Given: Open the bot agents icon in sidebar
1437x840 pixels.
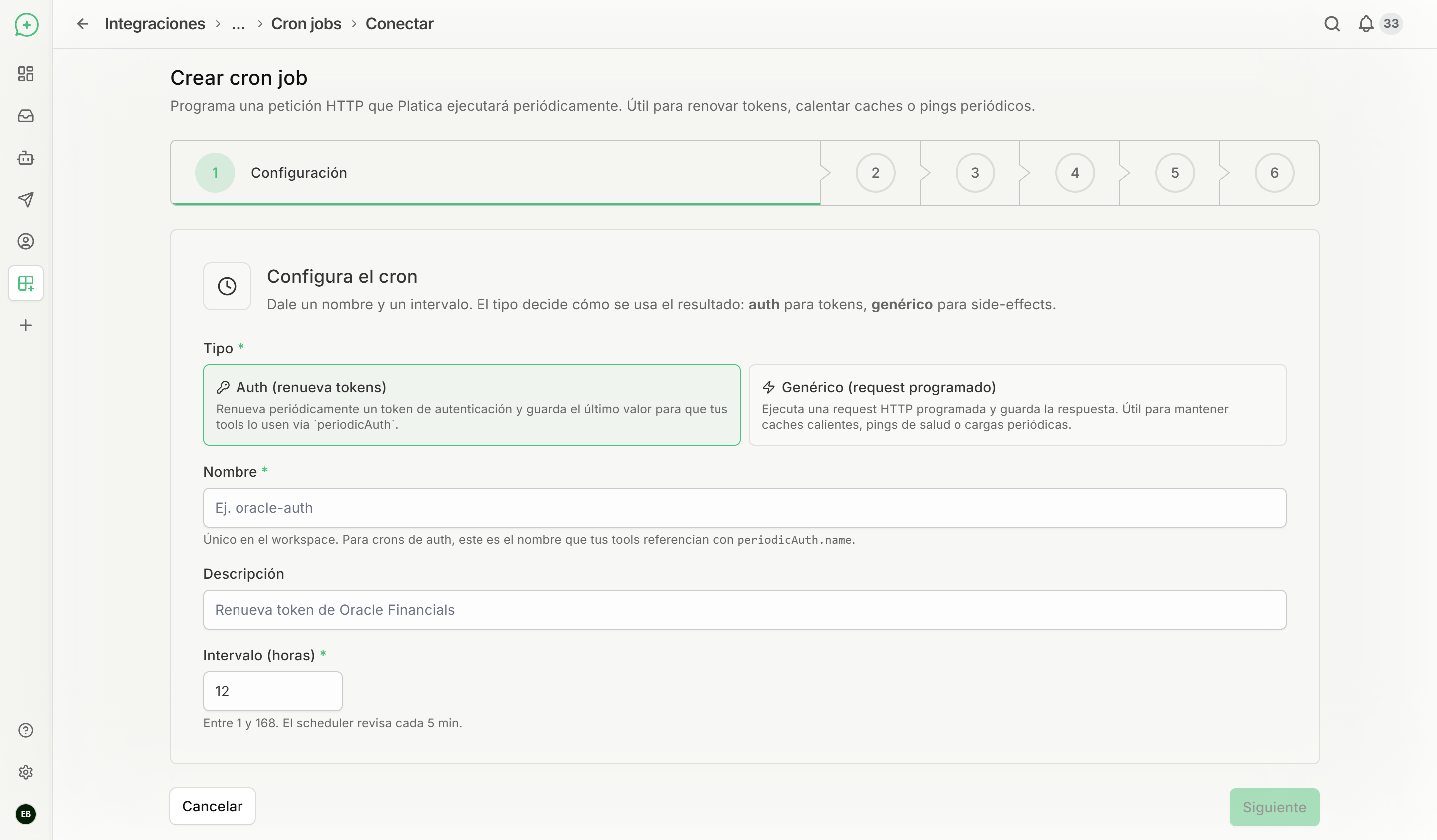Looking at the screenshot, I should pyautogui.click(x=25, y=158).
